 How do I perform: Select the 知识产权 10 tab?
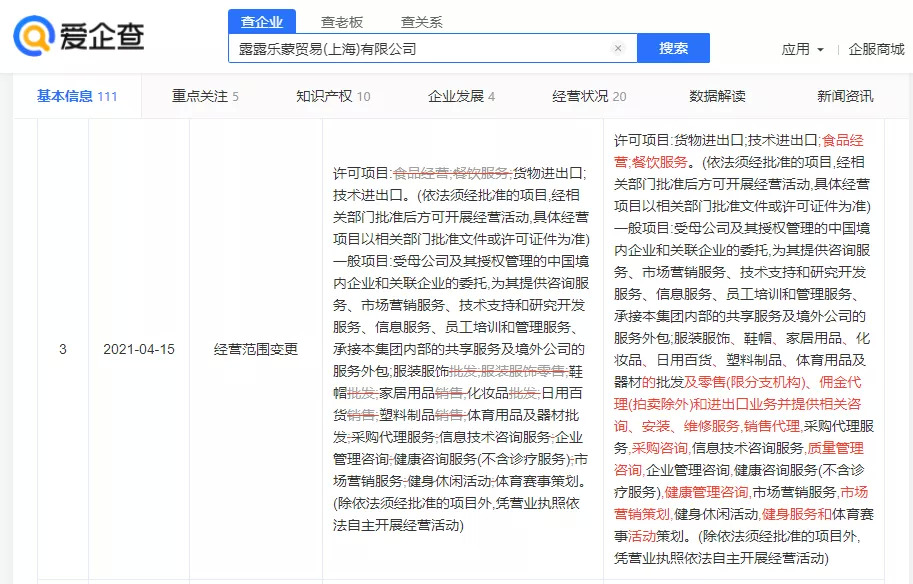tap(333, 96)
